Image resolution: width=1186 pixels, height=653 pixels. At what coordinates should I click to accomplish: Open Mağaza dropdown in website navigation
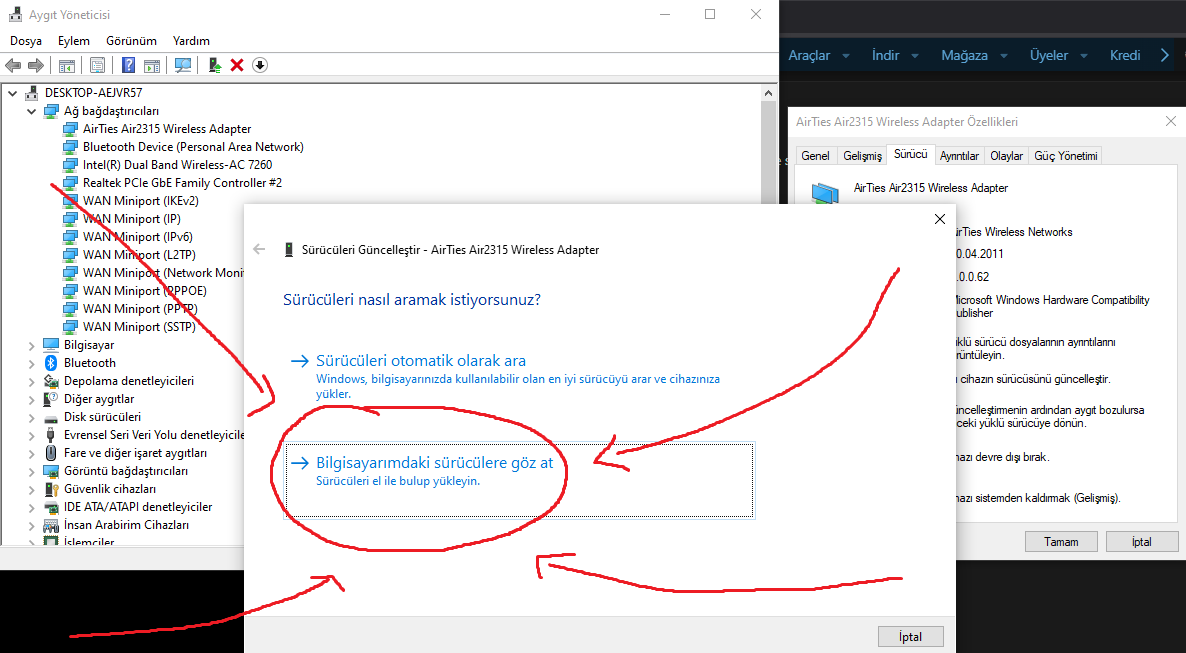(x=975, y=55)
